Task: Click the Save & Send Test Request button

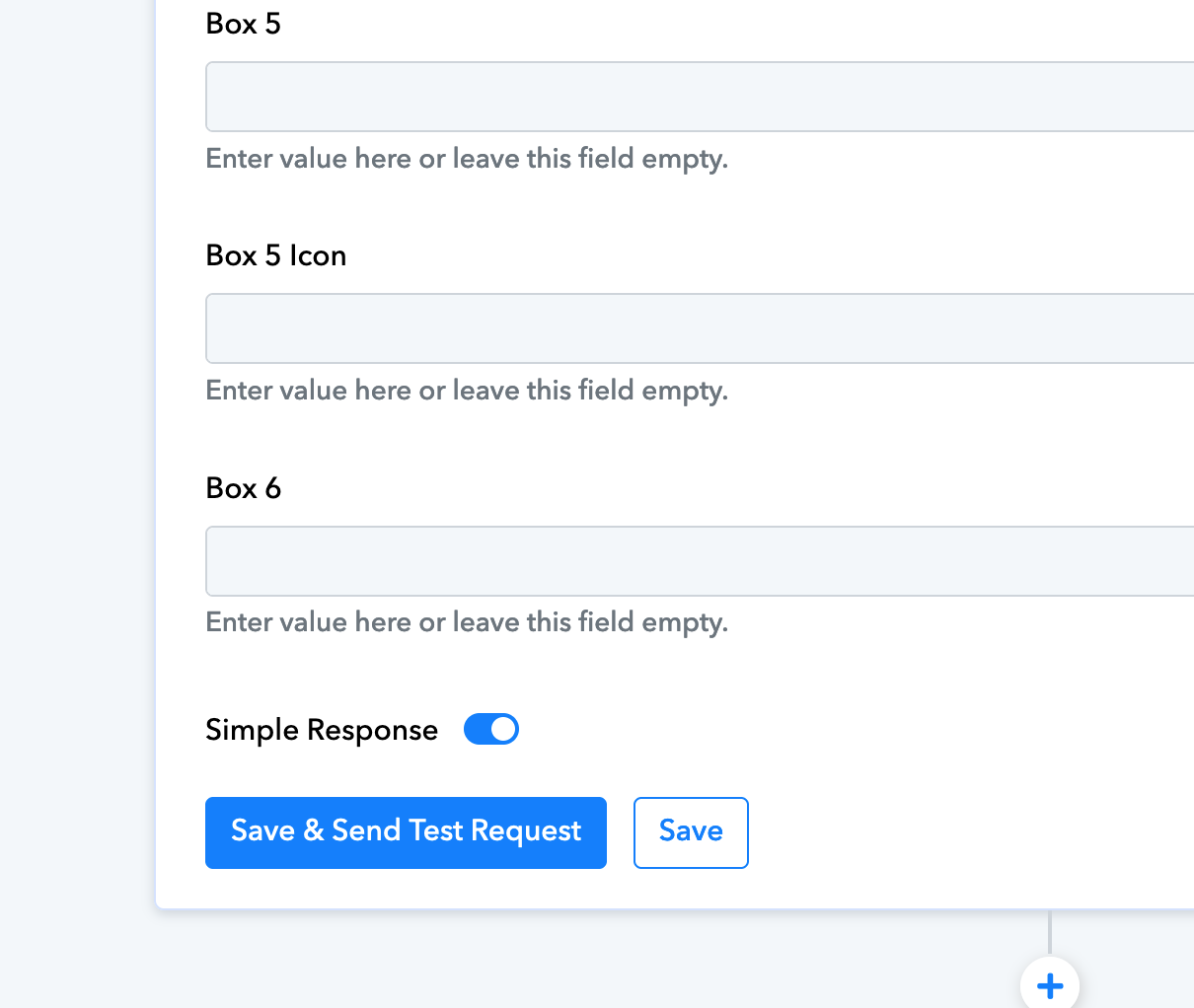Action: point(406,832)
